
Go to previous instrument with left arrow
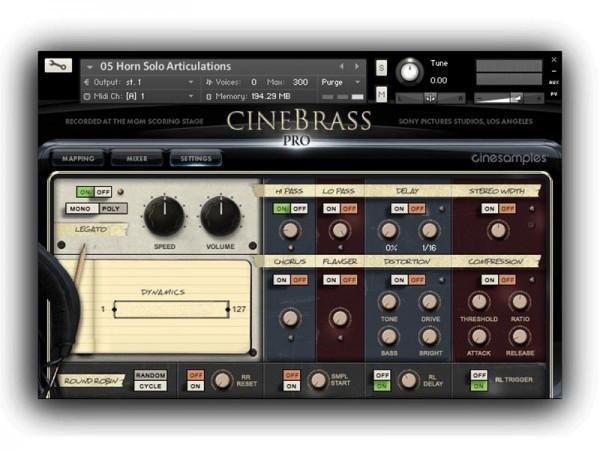pos(341,67)
